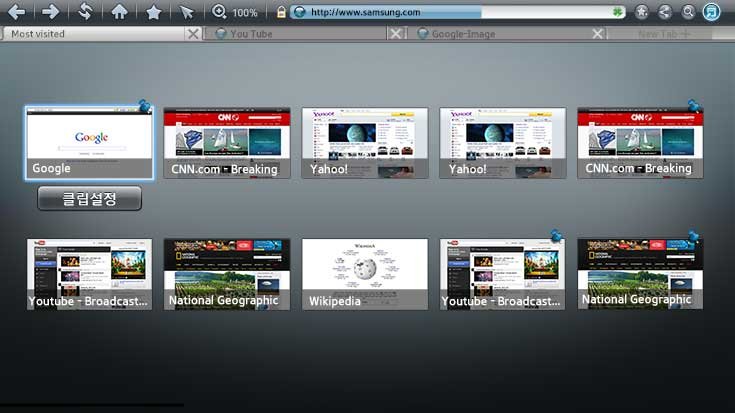Screen dimensions: 735x413
Task: Close the Most visited tab
Action: point(193,34)
